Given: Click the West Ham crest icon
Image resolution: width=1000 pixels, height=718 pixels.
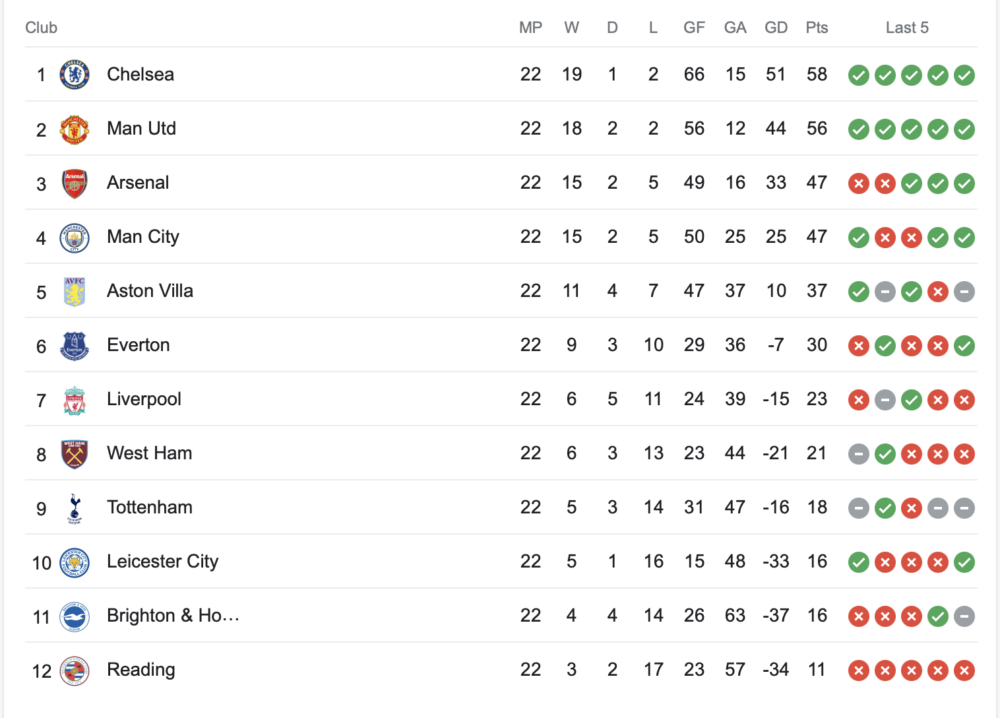Looking at the screenshot, I should 74,453.
